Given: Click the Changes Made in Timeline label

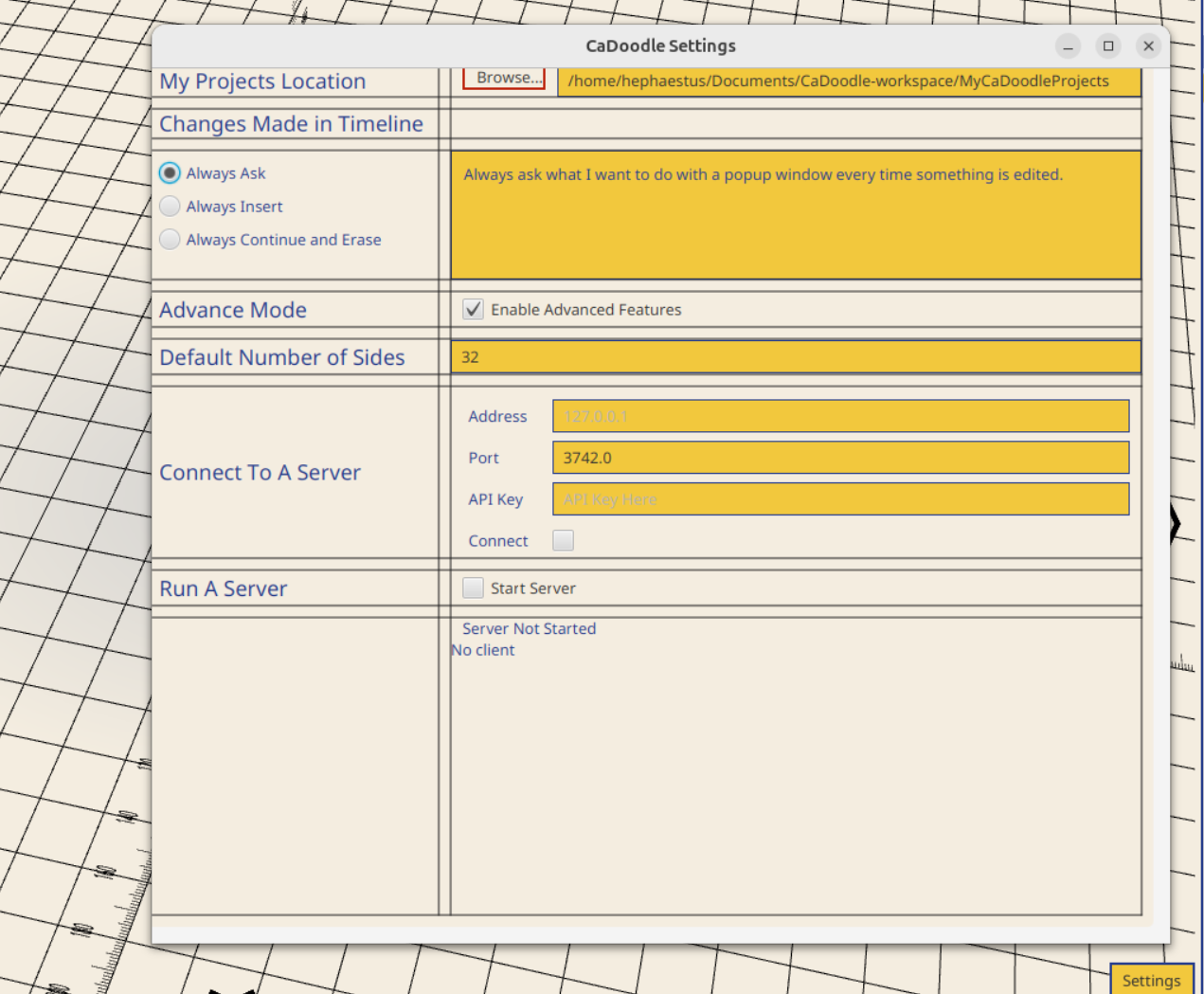Looking at the screenshot, I should pyautogui.click(x=292, y=123).
